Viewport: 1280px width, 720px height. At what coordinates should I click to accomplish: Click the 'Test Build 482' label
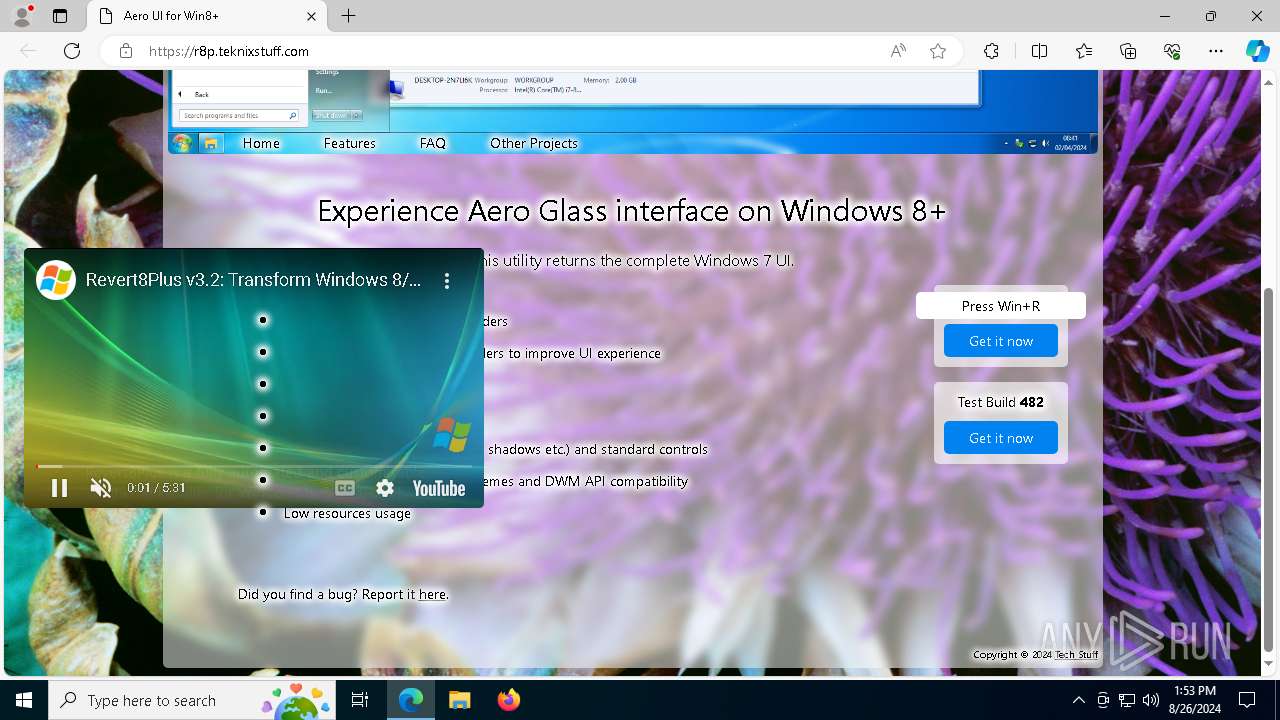(1001, 402)
